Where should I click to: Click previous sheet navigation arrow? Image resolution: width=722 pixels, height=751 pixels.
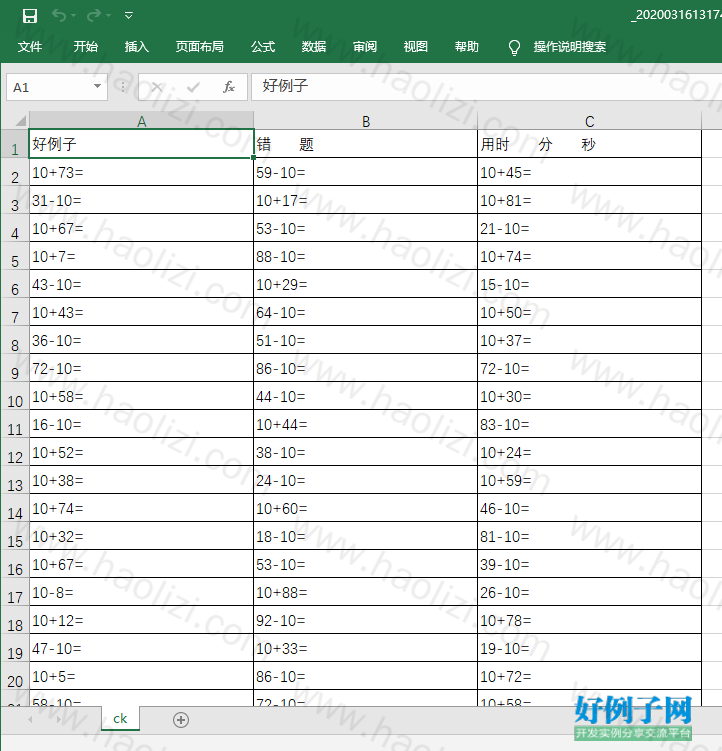[30, 719]
